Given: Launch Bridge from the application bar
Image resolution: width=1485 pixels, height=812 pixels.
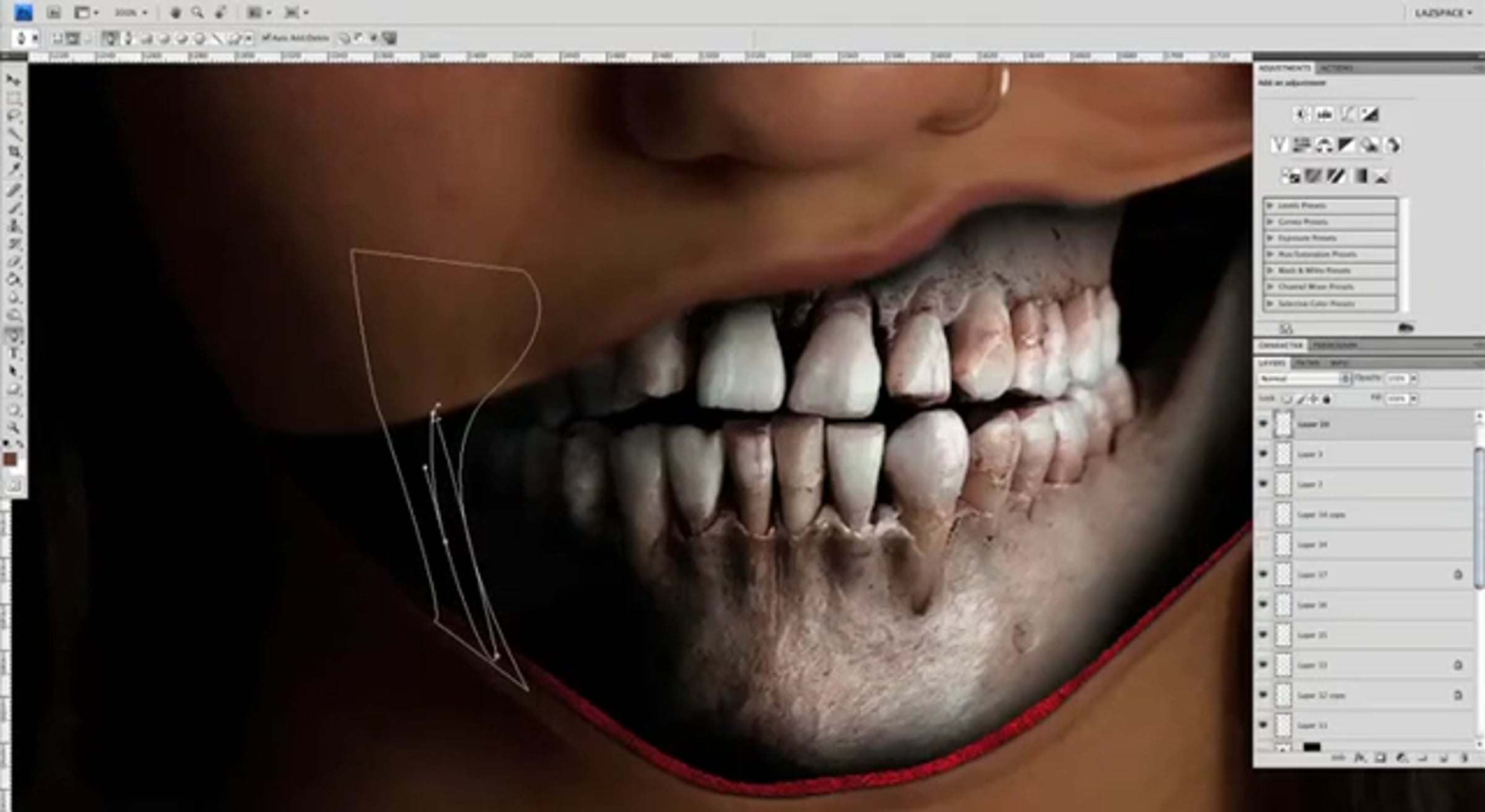Looking at the screenshot, I should (x=54, y=12).
